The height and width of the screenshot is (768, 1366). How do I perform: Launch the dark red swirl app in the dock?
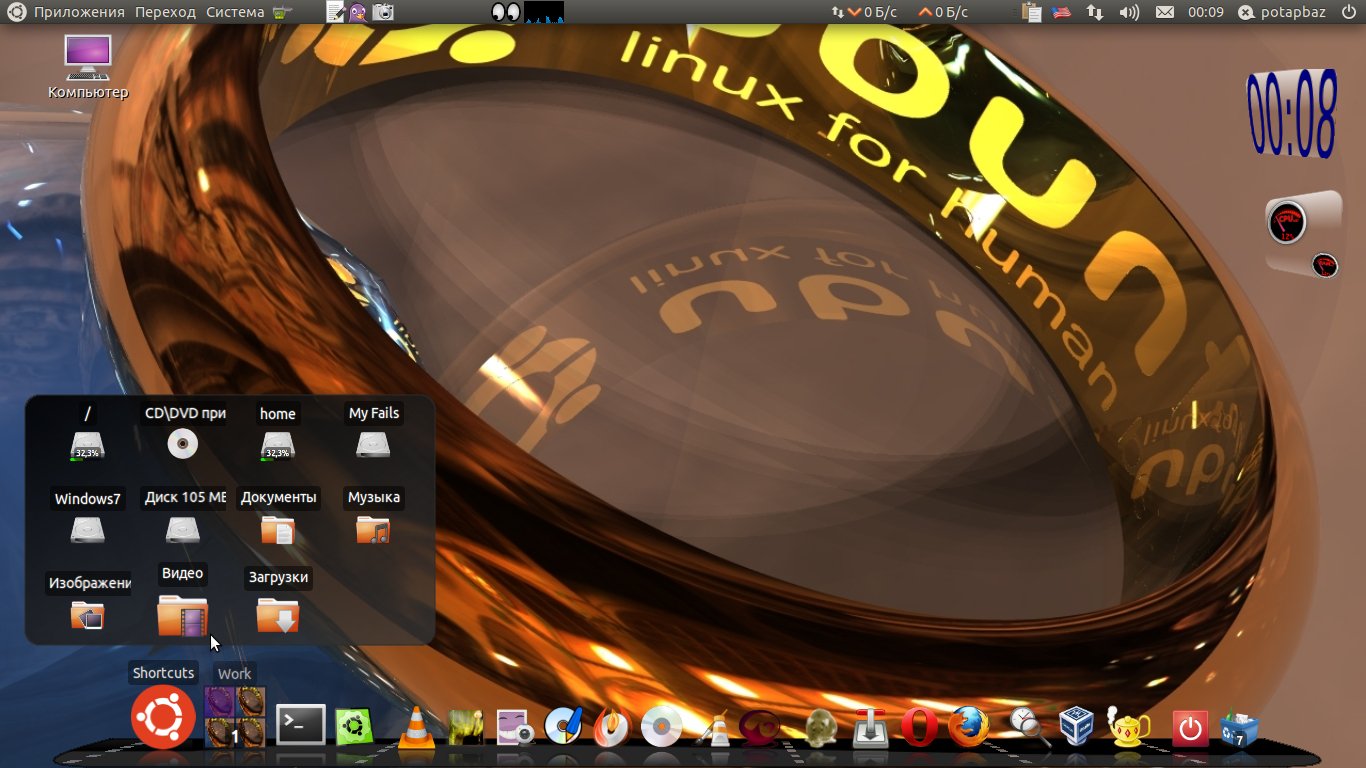pyautogui.click(x=761, y=727)
